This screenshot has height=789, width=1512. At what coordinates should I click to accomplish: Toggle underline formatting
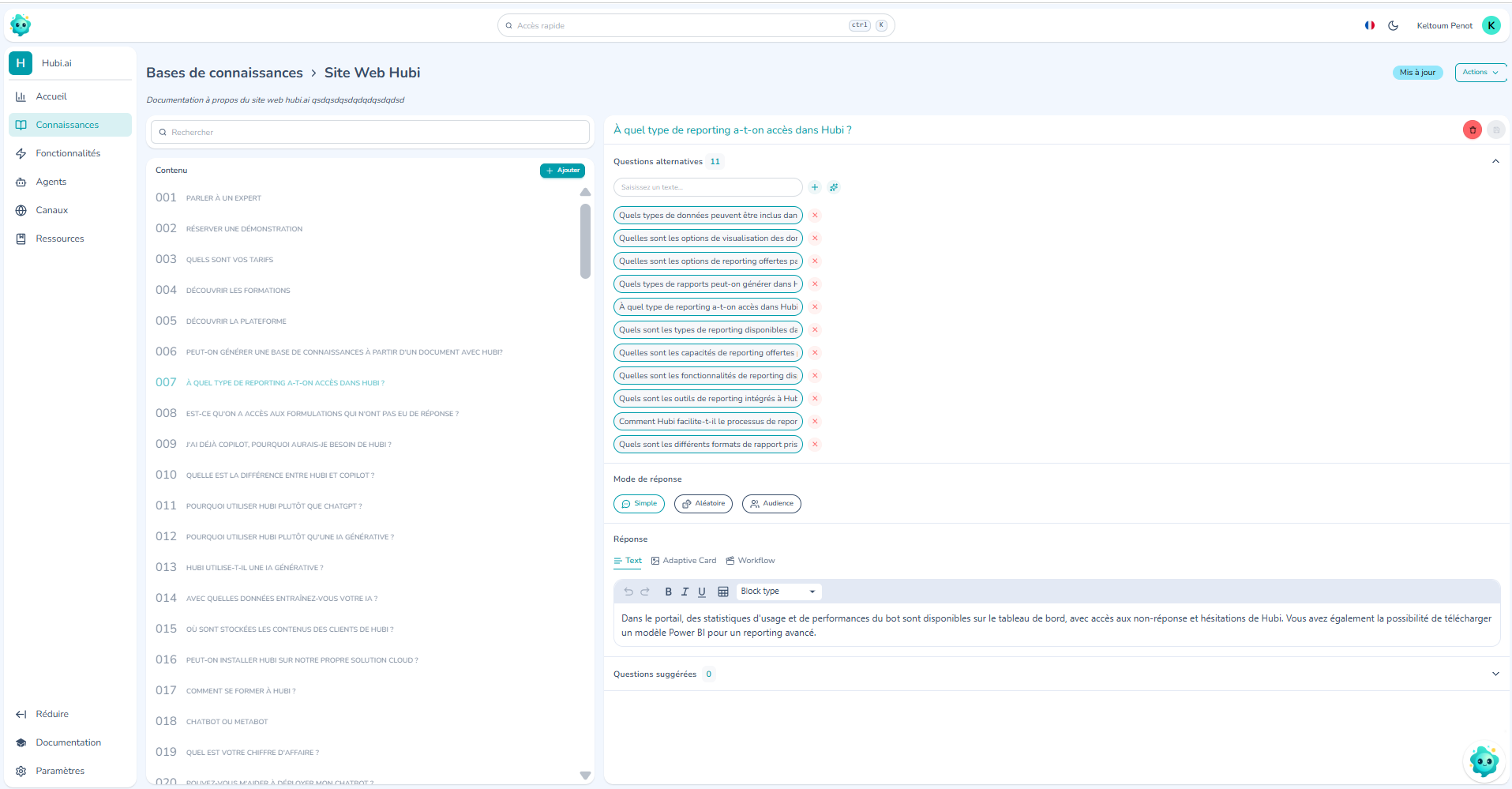click(702, 592)
